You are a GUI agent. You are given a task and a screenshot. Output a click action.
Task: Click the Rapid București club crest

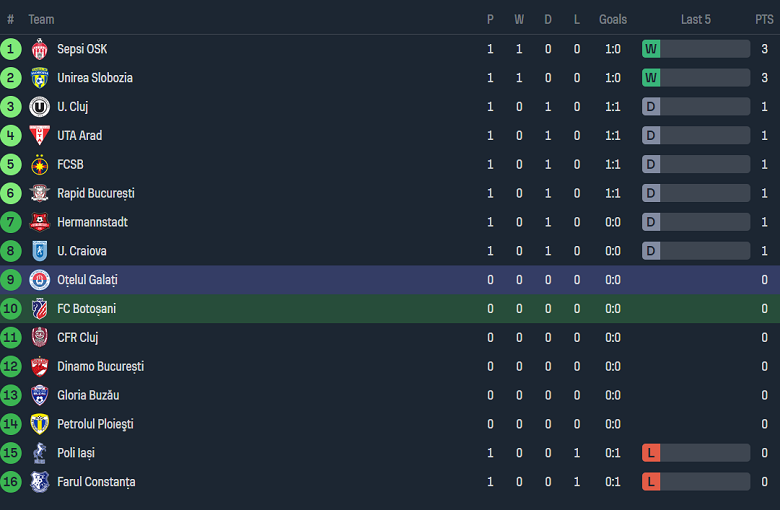click(40, 194)
